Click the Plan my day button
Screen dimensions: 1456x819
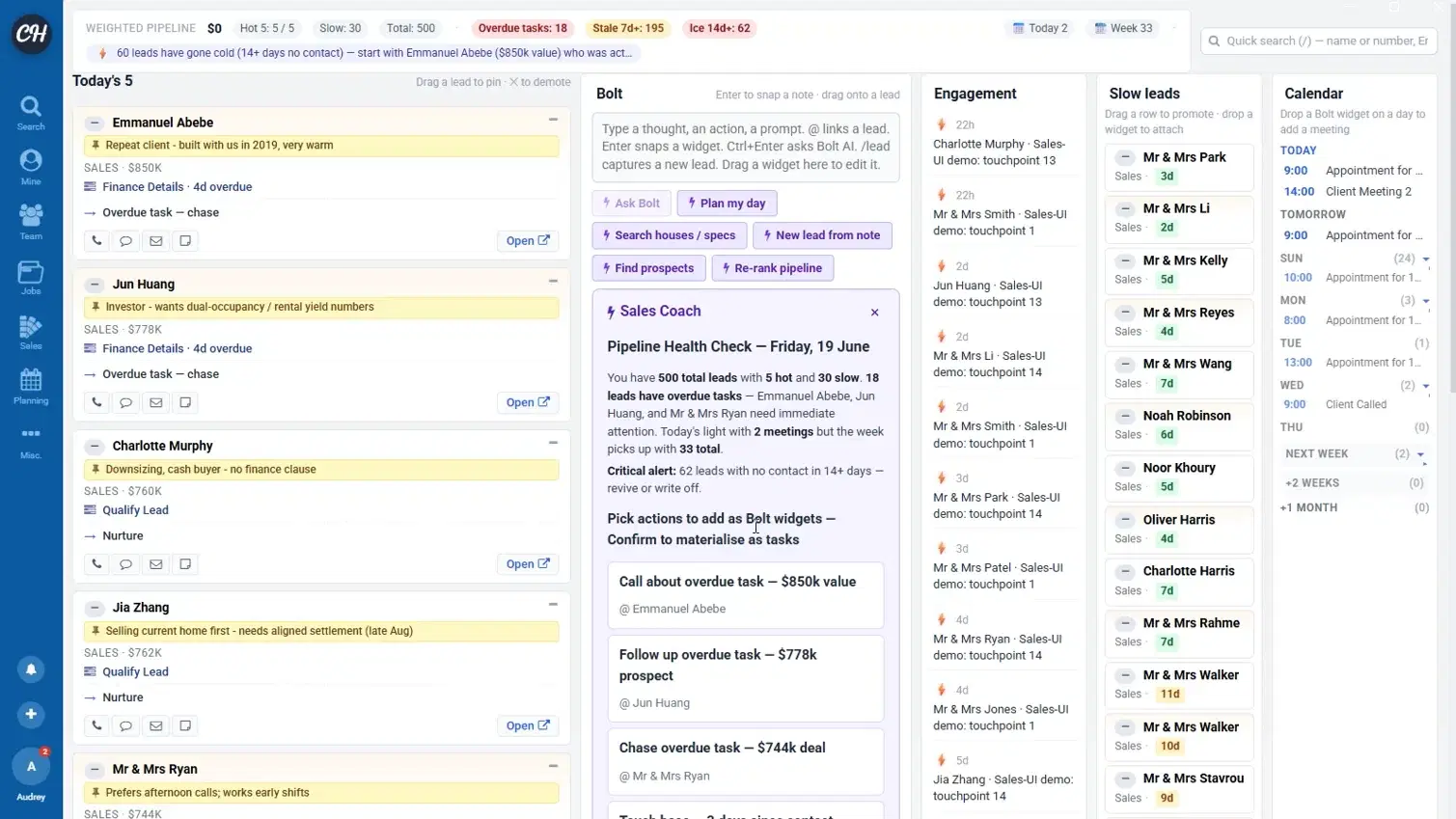click(728, 204)
